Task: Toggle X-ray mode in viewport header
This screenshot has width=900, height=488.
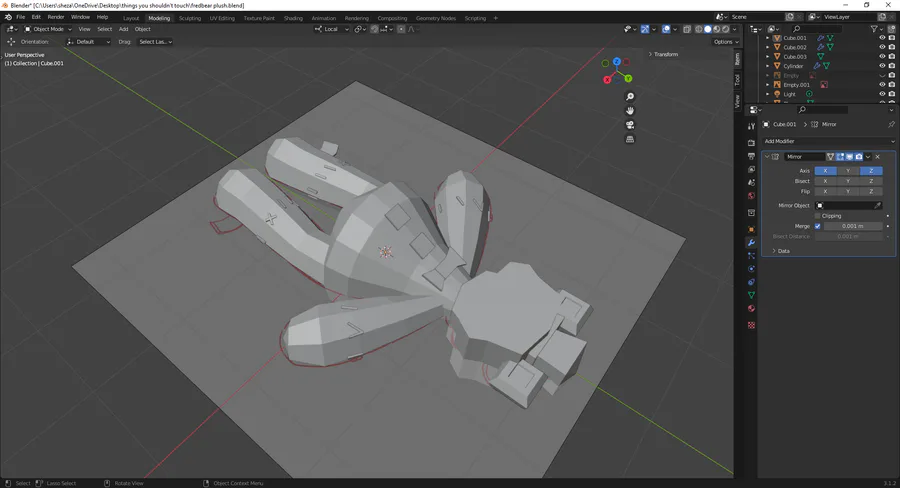Action: tap(687, 29)
